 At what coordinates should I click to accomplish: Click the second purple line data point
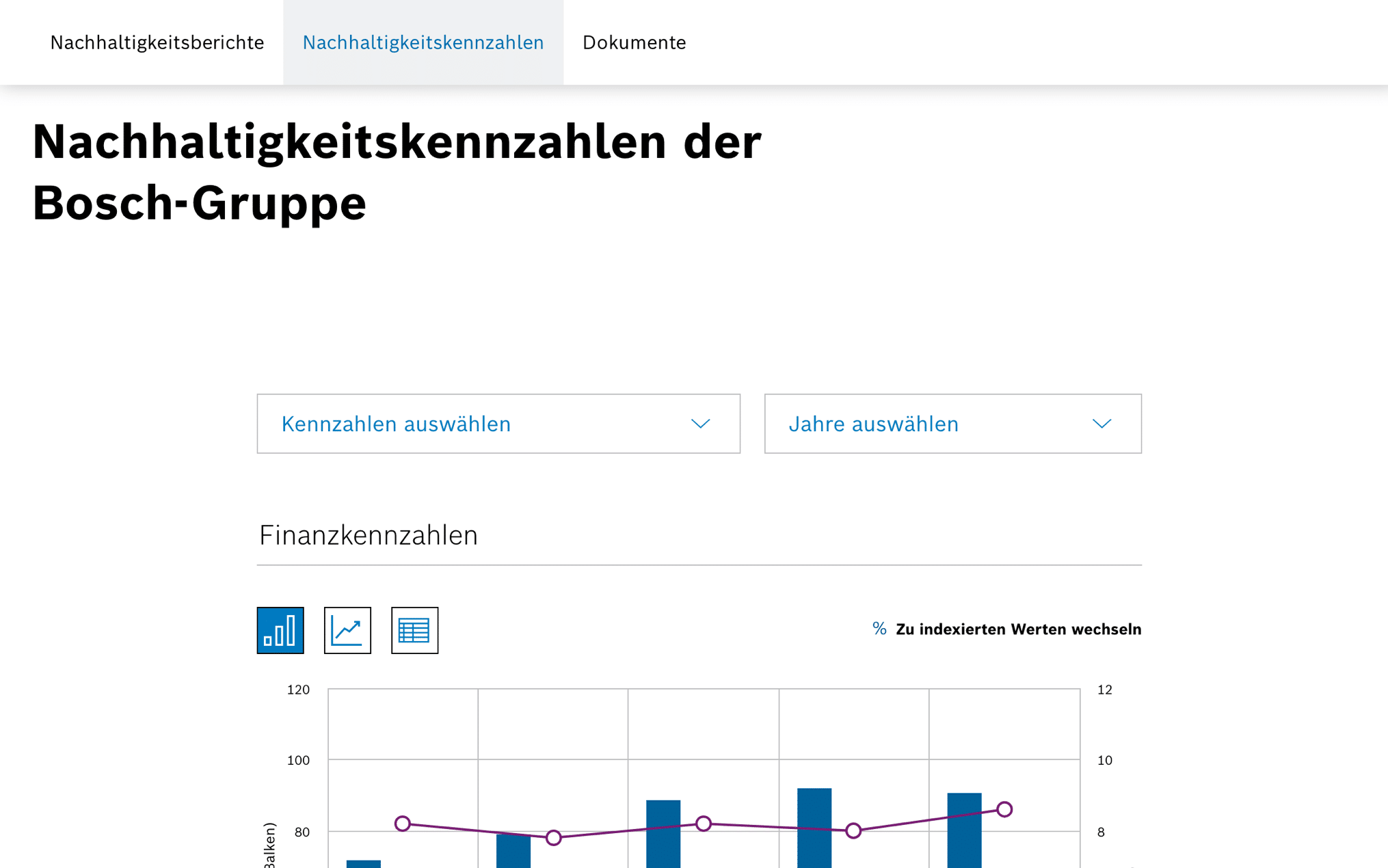(x=554, y=838)
